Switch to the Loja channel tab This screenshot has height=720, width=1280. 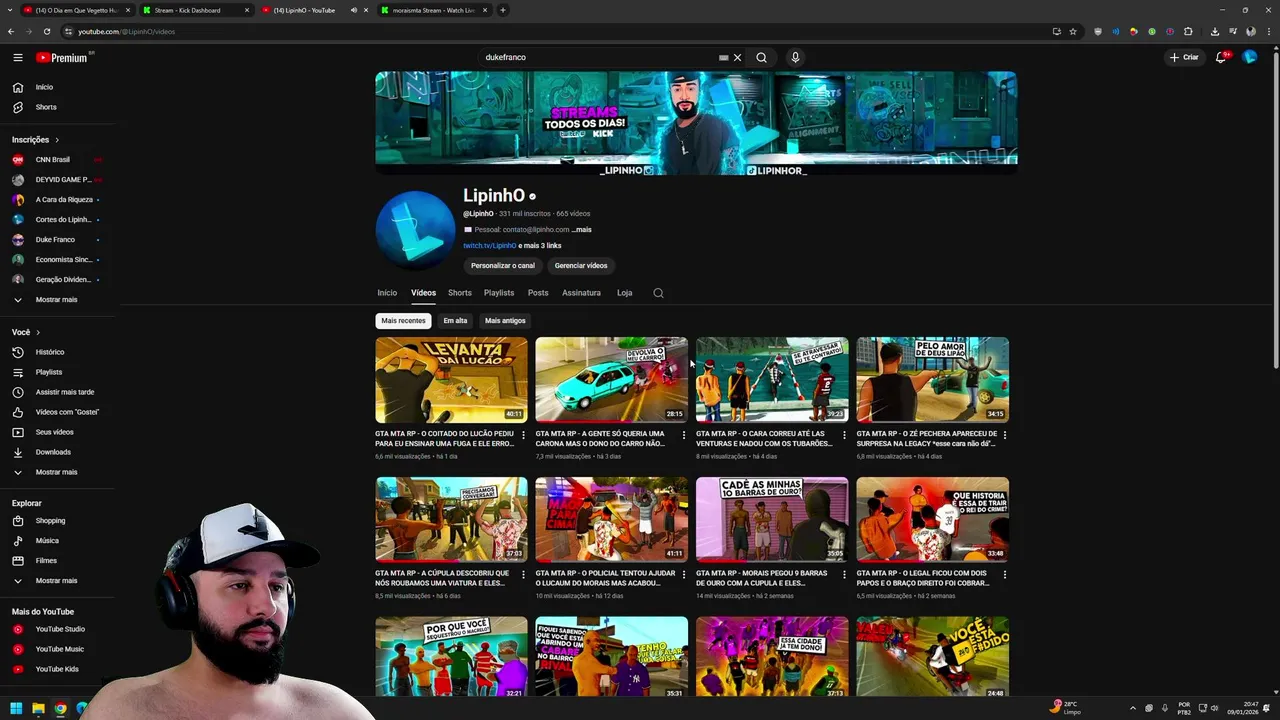click(625, 293)
